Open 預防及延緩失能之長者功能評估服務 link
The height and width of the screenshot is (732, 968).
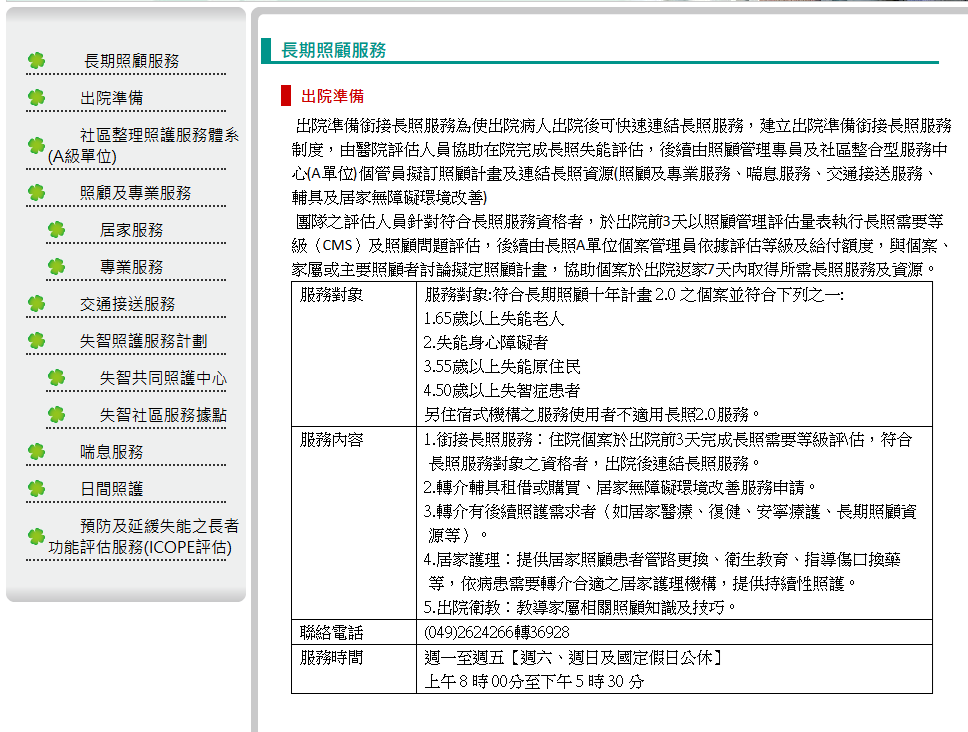(143, 536)
